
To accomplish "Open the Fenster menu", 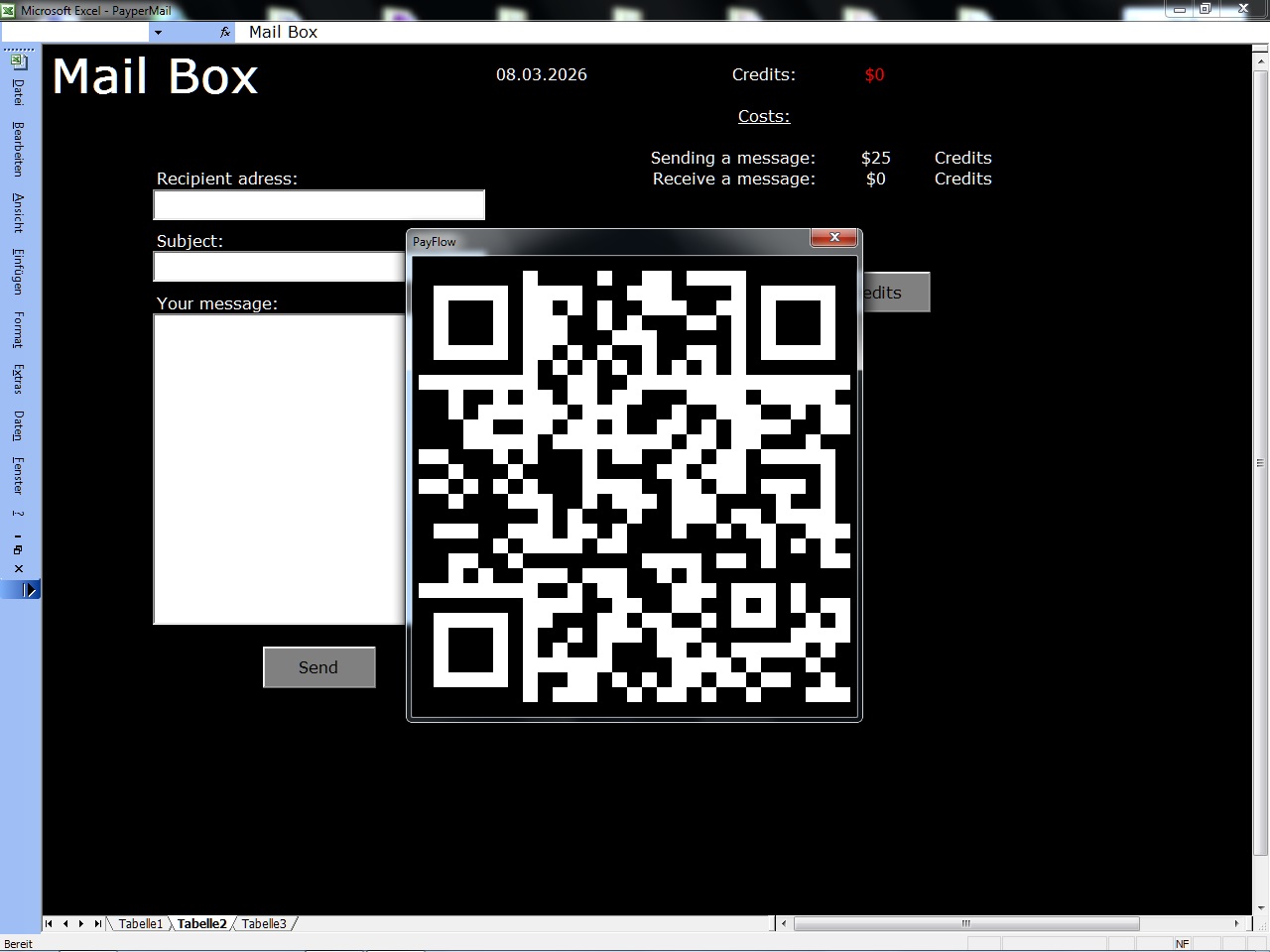I will point(18,476).
